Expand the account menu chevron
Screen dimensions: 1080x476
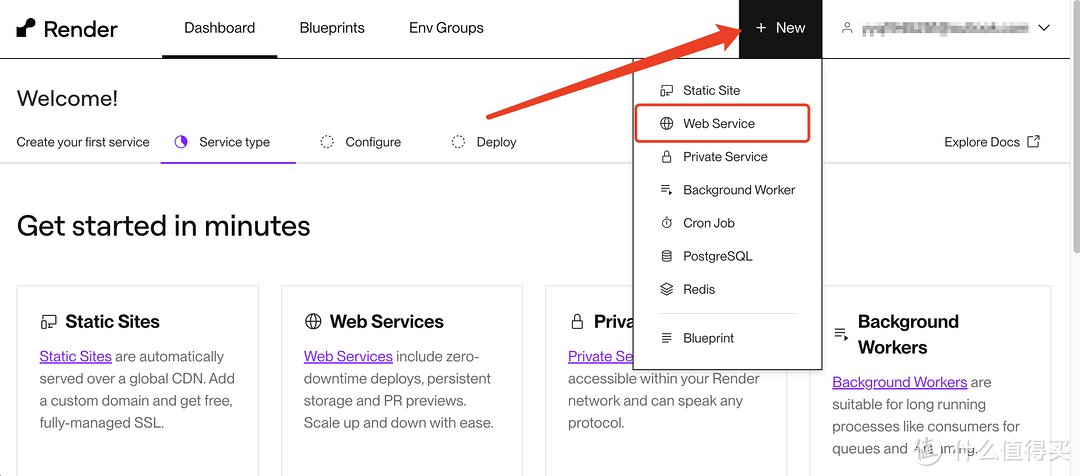tap(1044, 28)
